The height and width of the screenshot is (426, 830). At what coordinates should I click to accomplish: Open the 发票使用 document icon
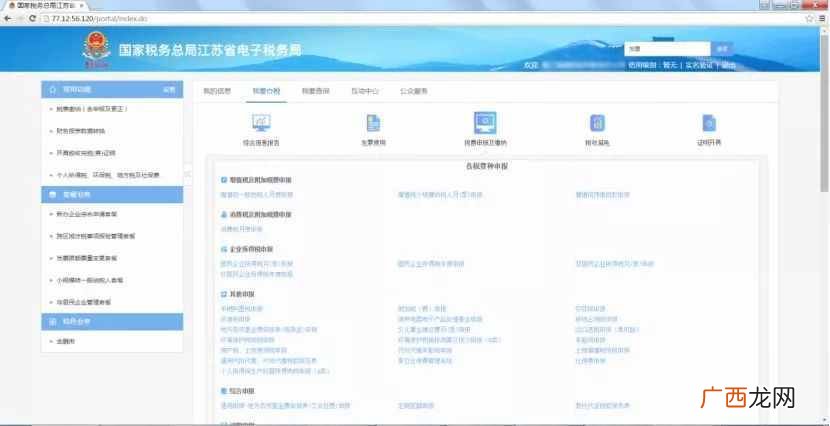tap(373, 123)
